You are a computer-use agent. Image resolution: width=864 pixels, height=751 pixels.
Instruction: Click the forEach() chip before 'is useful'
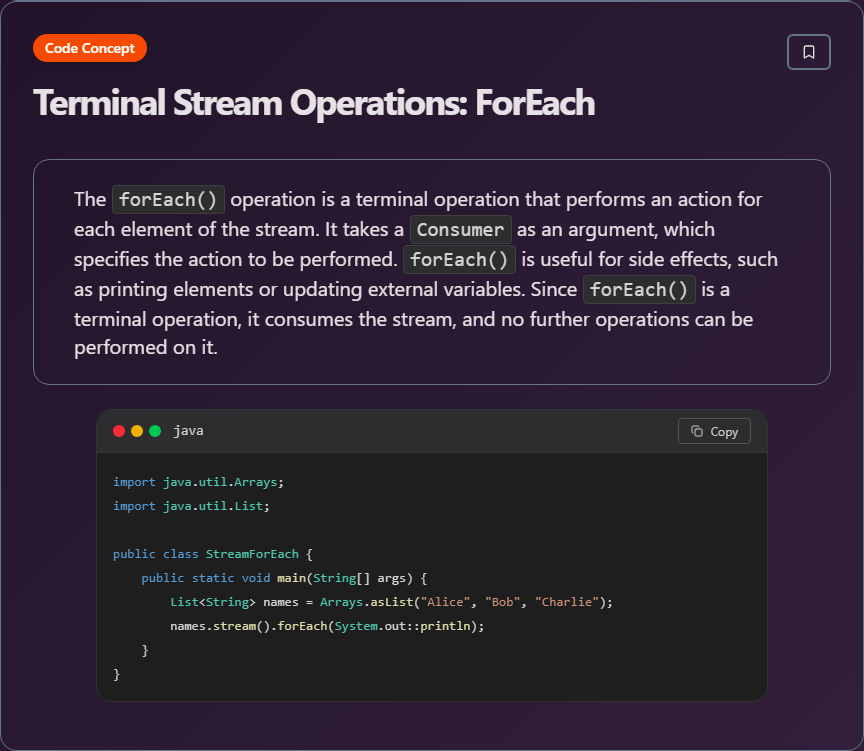click(460, 260)
